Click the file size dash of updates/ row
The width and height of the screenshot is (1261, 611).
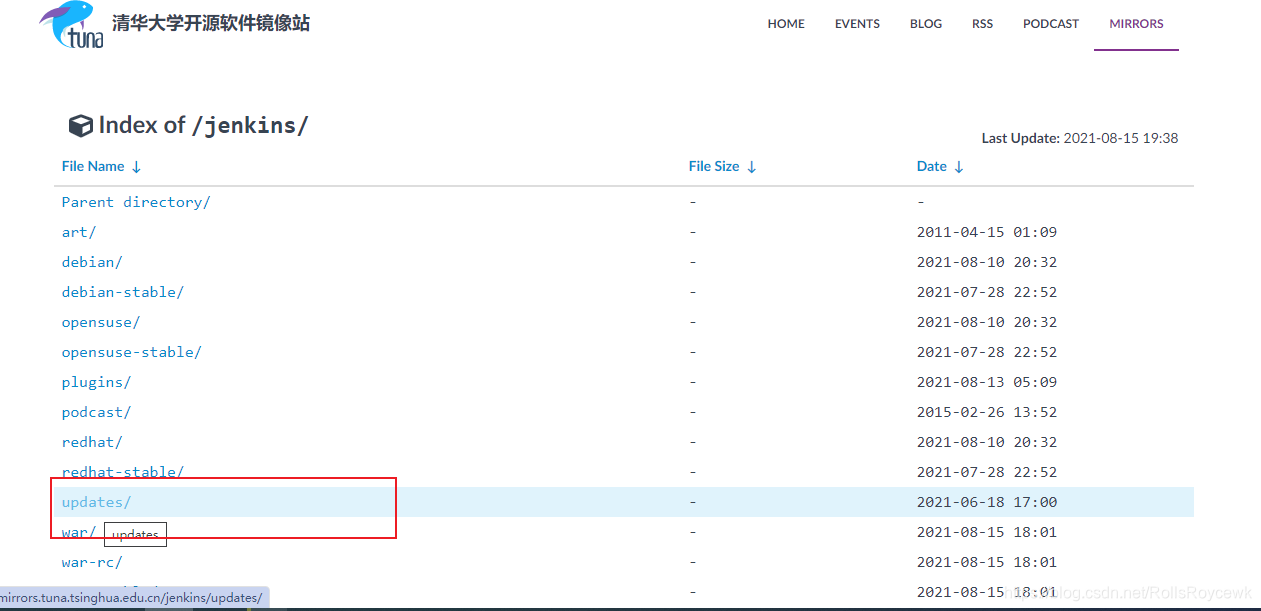pyautogui.click(x=693, y=502)
